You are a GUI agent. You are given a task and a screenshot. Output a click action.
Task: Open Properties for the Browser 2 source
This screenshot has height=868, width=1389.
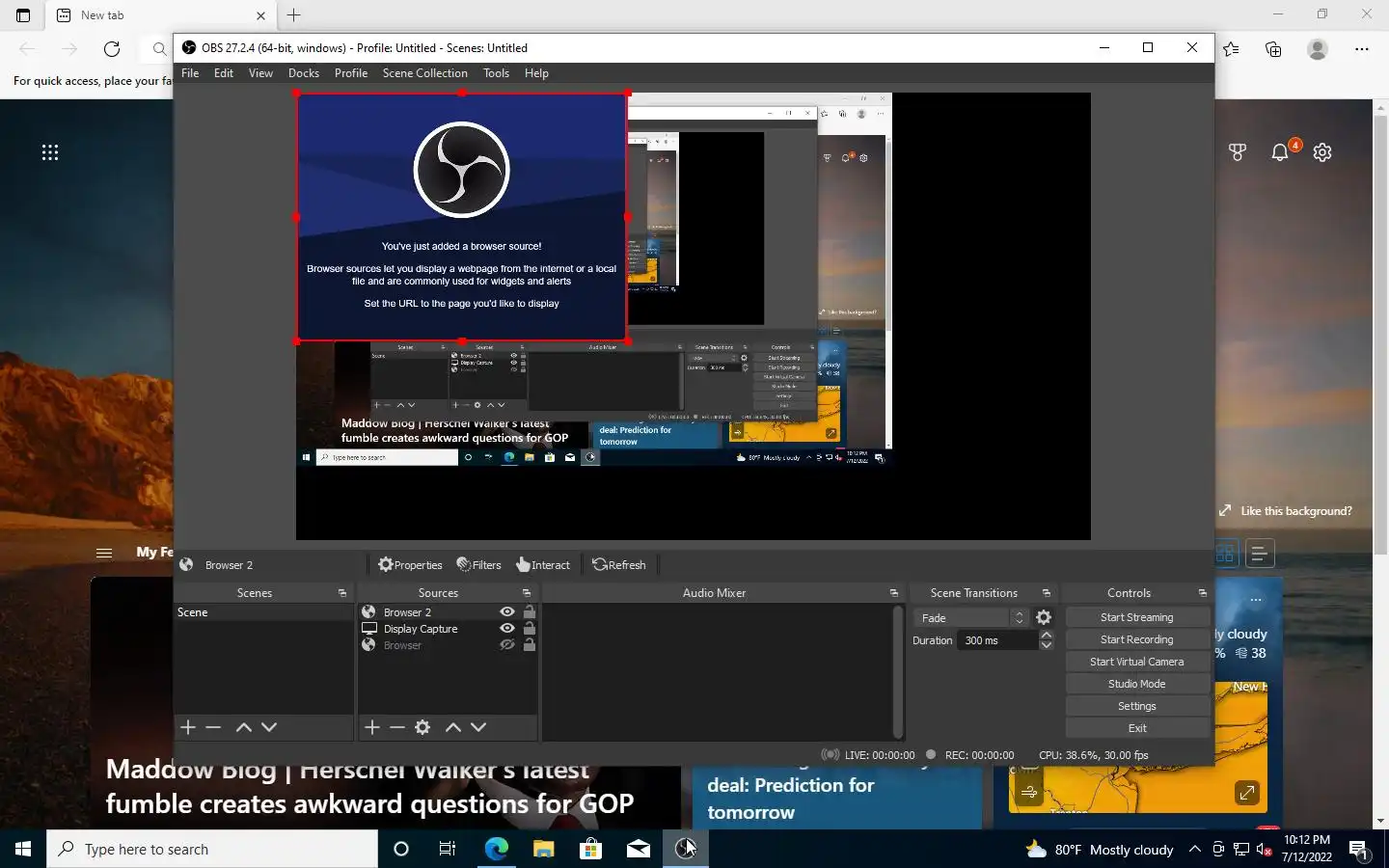point(410,565)
